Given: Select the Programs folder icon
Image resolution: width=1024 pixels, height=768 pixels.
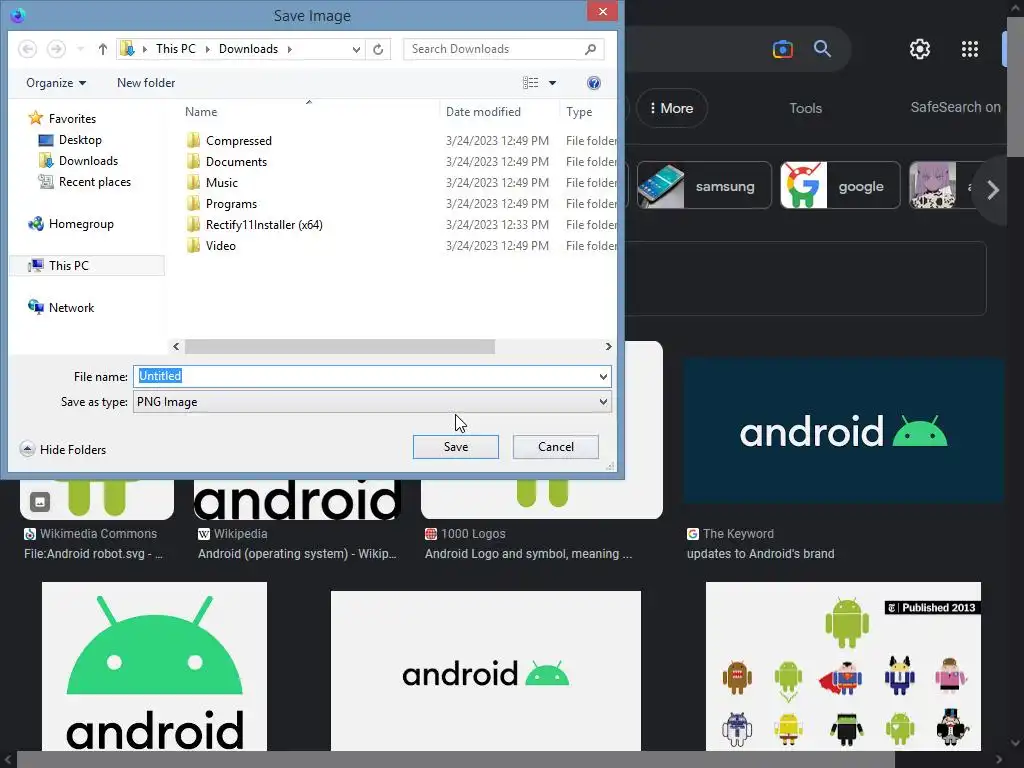Looking at the screenshot, I should [193, 204].
